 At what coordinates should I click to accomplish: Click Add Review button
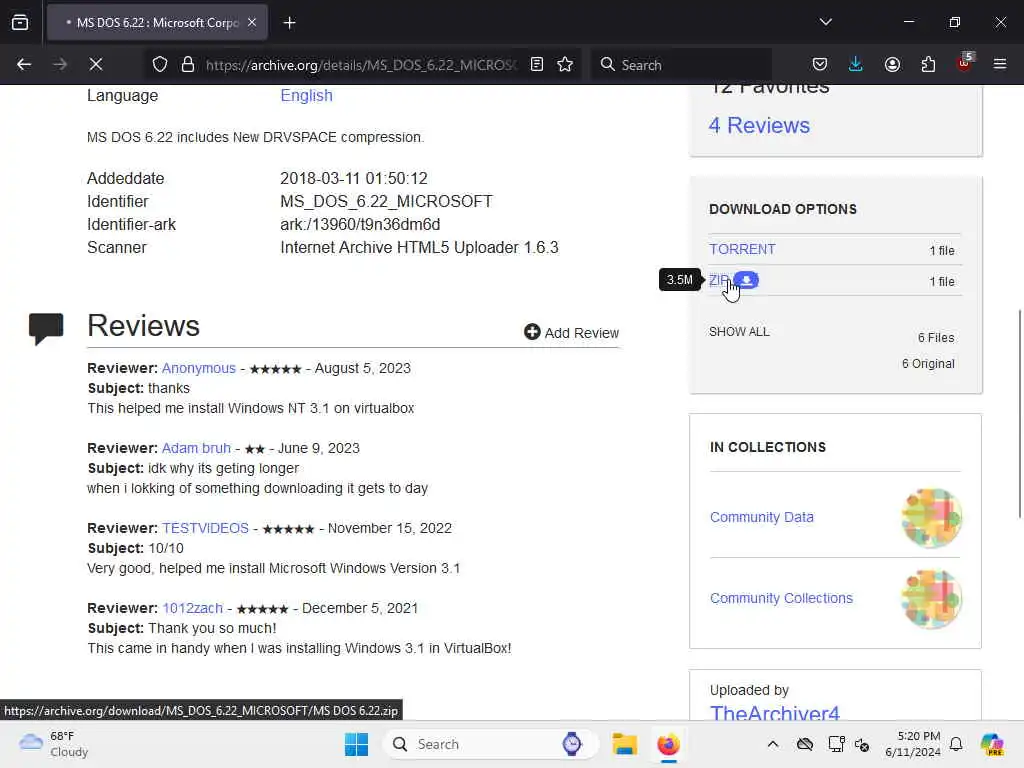(571, 332)
